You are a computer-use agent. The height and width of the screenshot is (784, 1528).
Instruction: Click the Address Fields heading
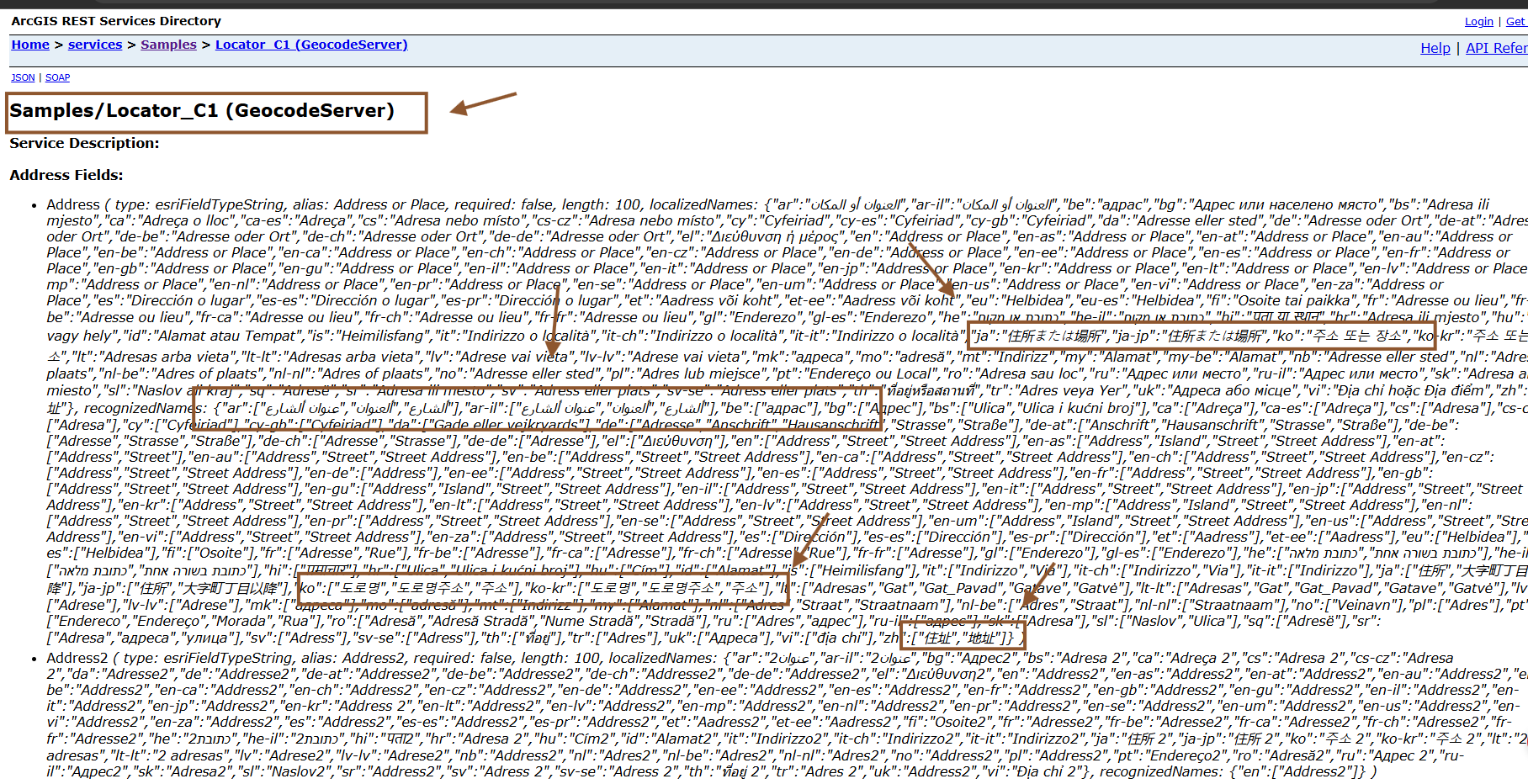coord(66,175)
